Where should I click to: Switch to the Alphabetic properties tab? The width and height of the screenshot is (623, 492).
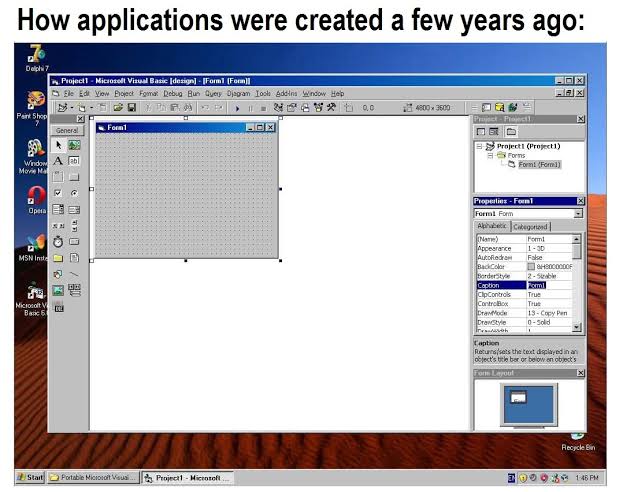(492, 226)
